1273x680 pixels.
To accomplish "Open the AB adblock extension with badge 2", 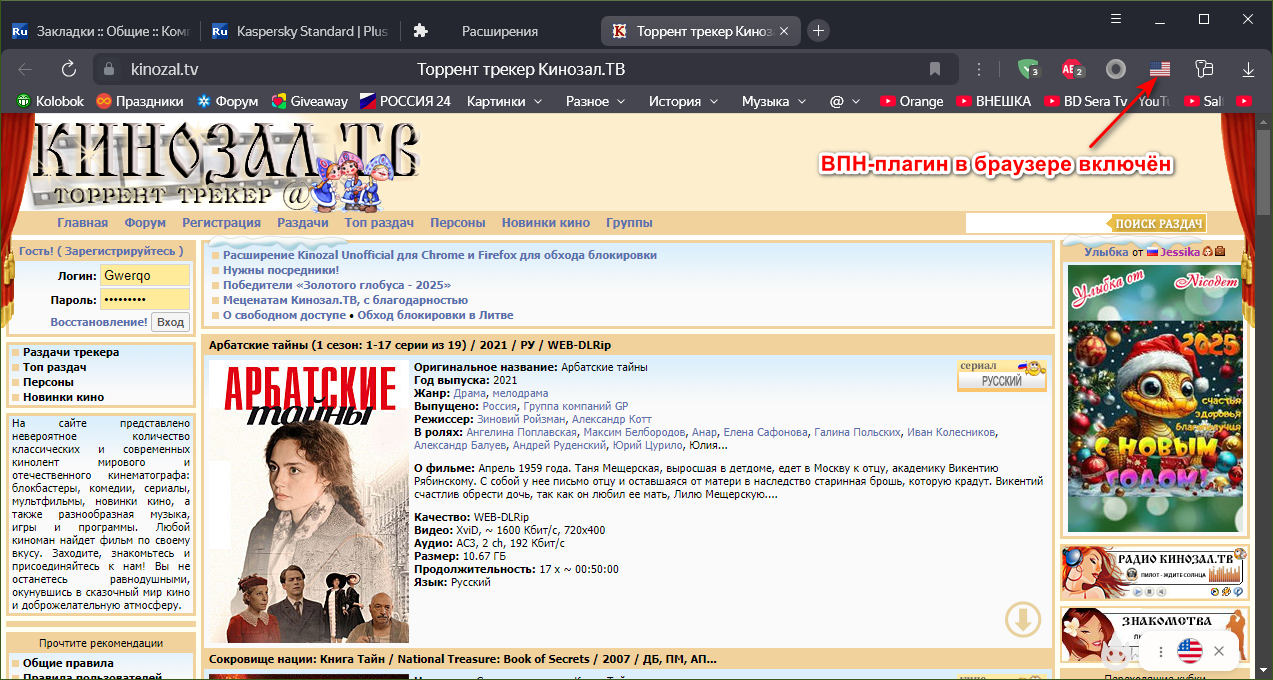I will point(1072,69).
